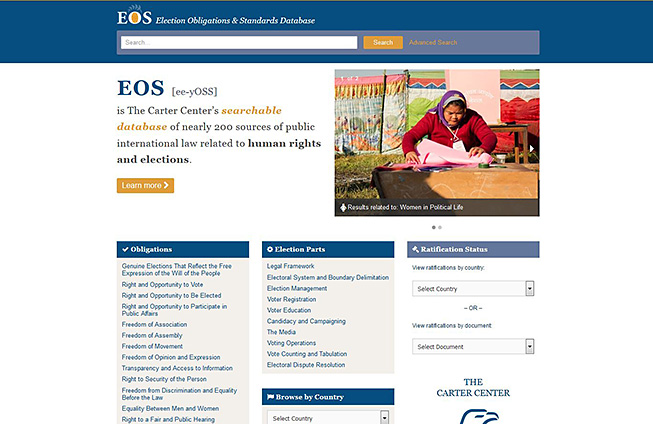Open 'Right to a Fair and Public Hearing' link
Viewport: 653px width, 424px height.
click(x=168, y=419)
